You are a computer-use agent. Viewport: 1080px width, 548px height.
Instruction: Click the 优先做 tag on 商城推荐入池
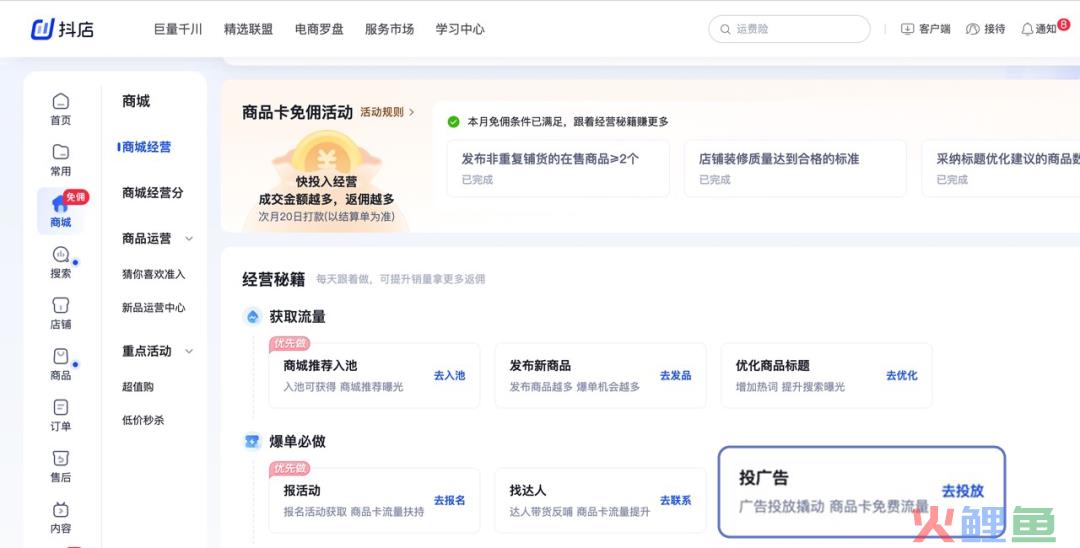289,343
